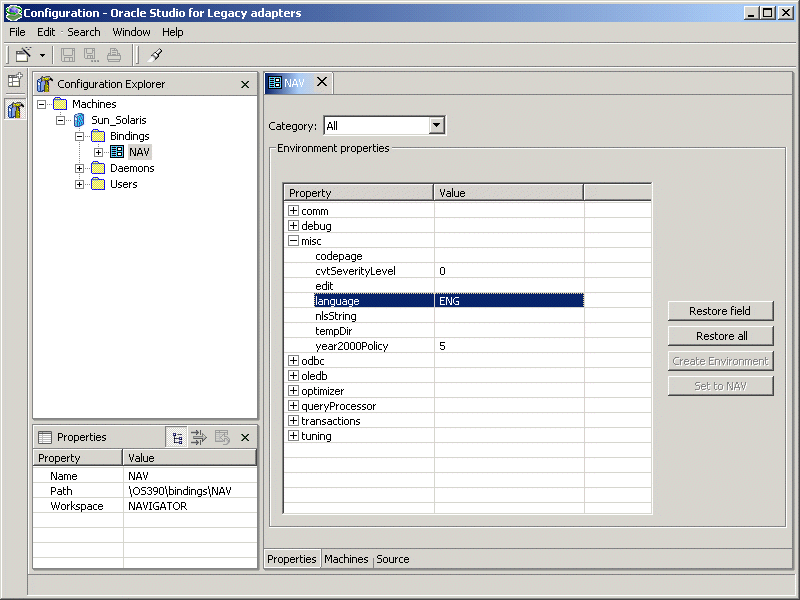Expand the oledb property group

click(293, 376)
